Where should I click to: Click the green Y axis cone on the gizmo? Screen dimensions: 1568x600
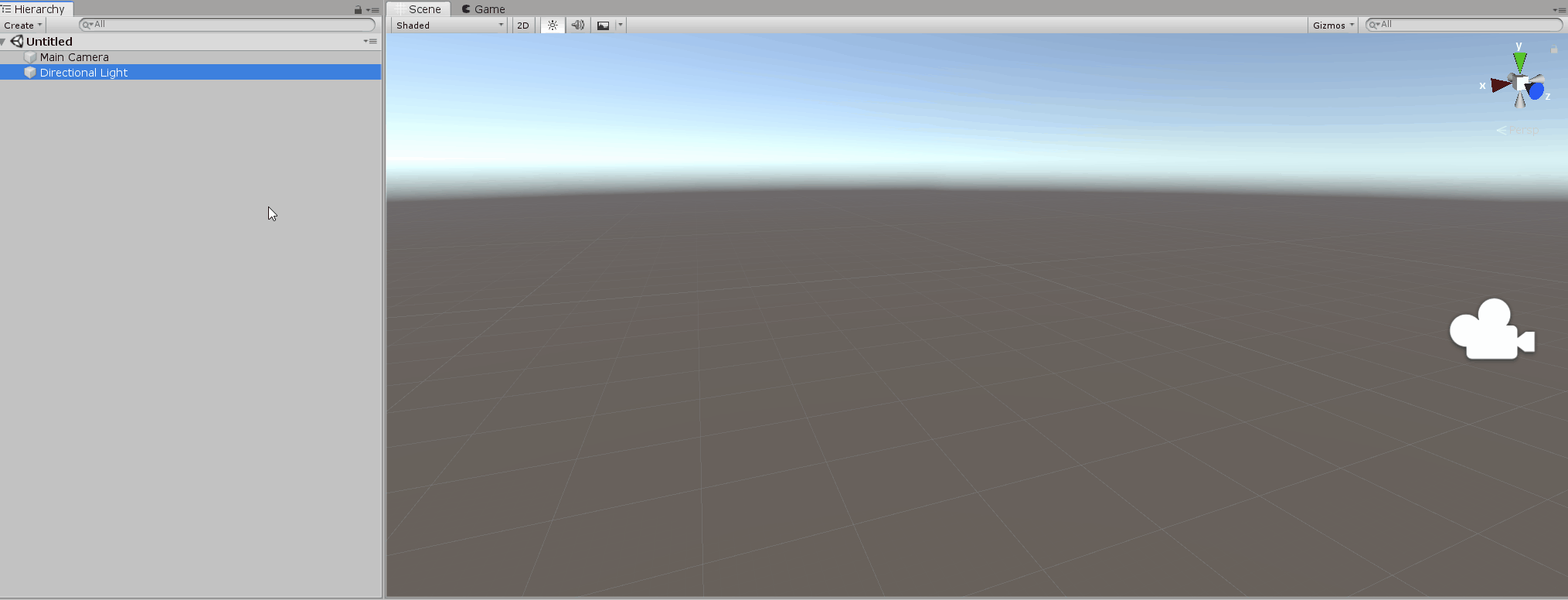point(1520,62)
